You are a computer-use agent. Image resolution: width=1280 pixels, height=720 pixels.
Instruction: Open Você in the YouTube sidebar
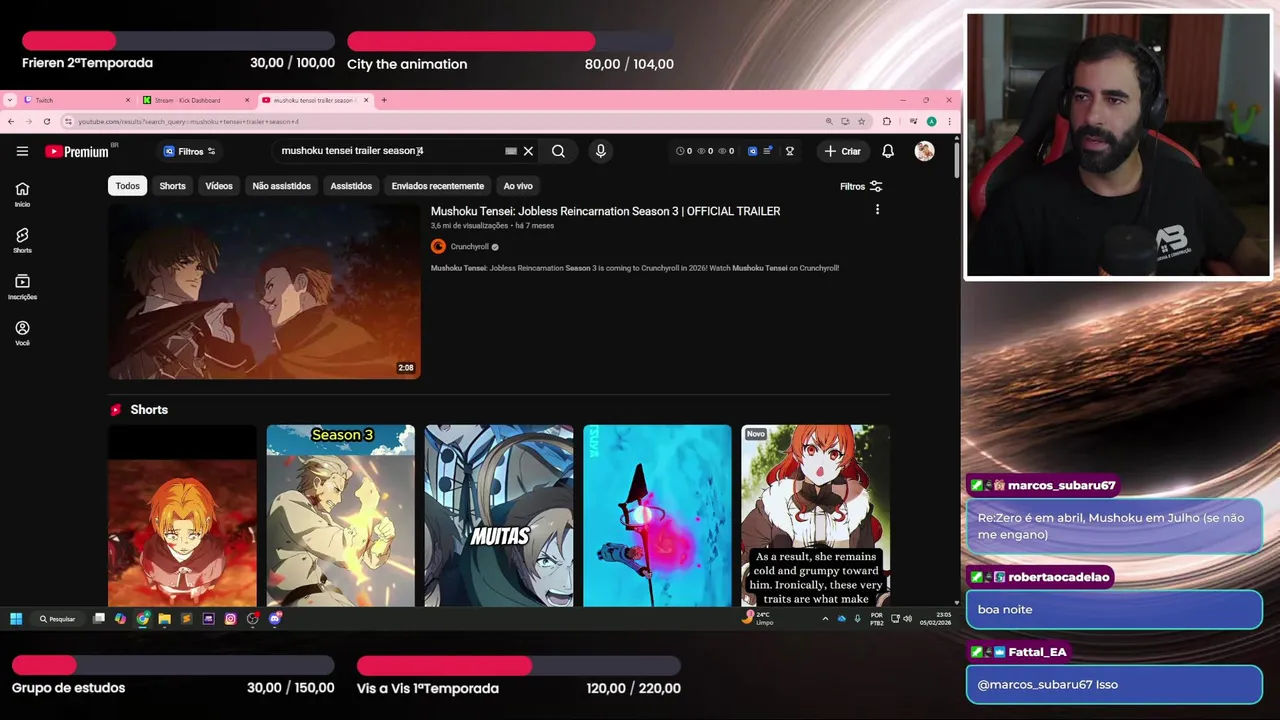point(22,333)
